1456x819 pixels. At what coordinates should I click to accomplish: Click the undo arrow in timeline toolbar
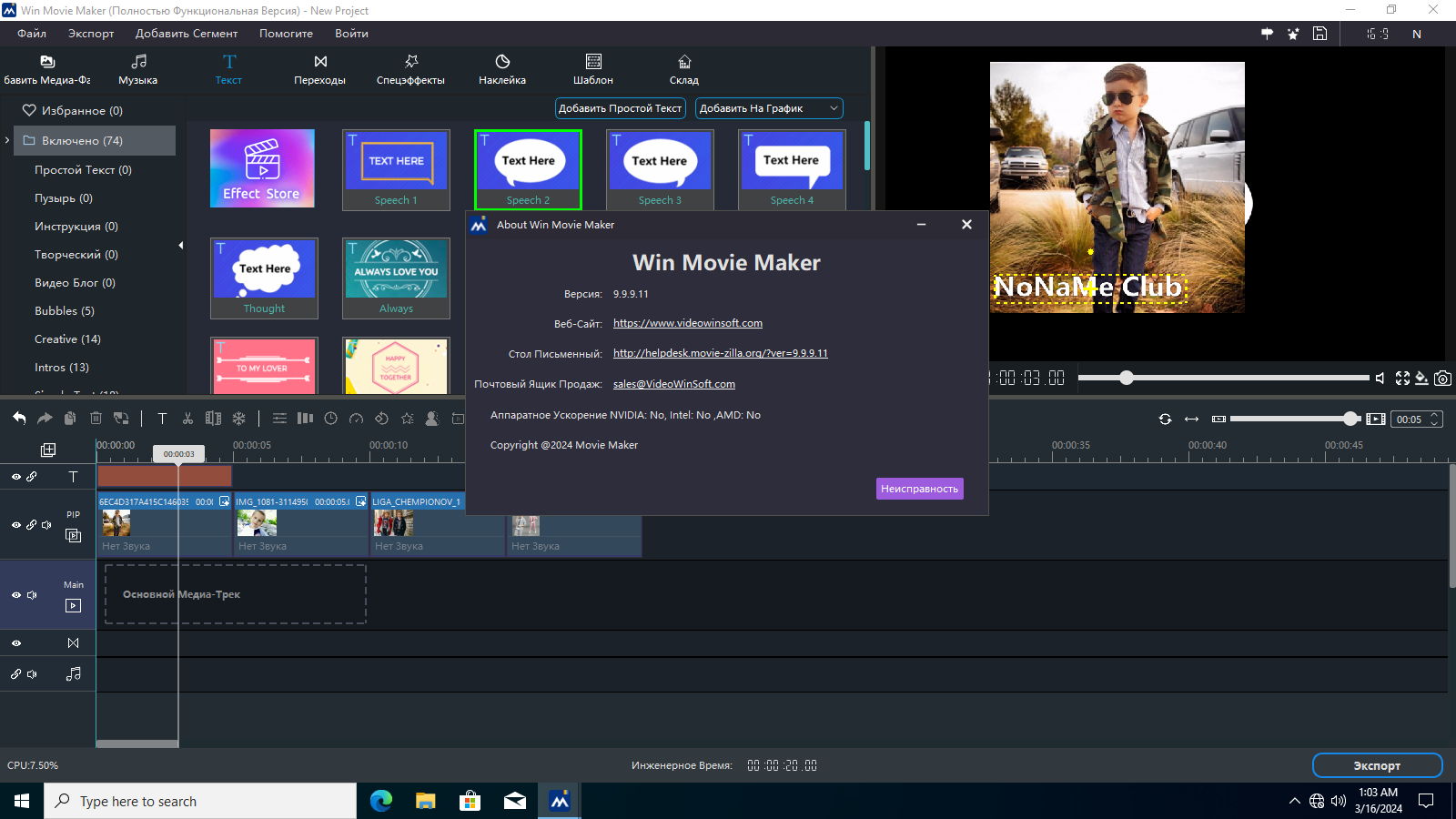click(x=19, y=419)
